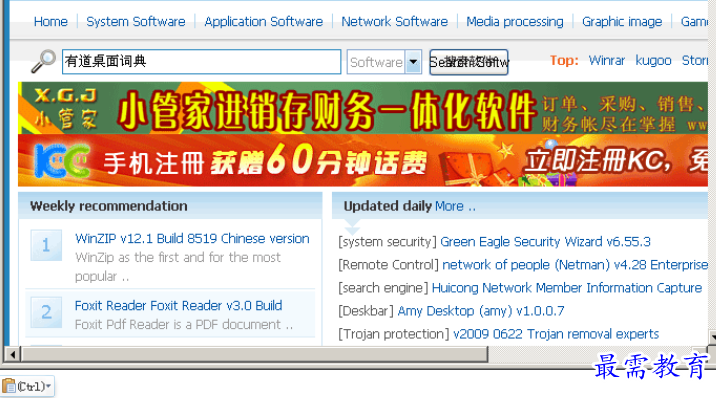Click the number 2 recommendation badge
This screenshot has width=716, height=398.
tap(46, 312)
